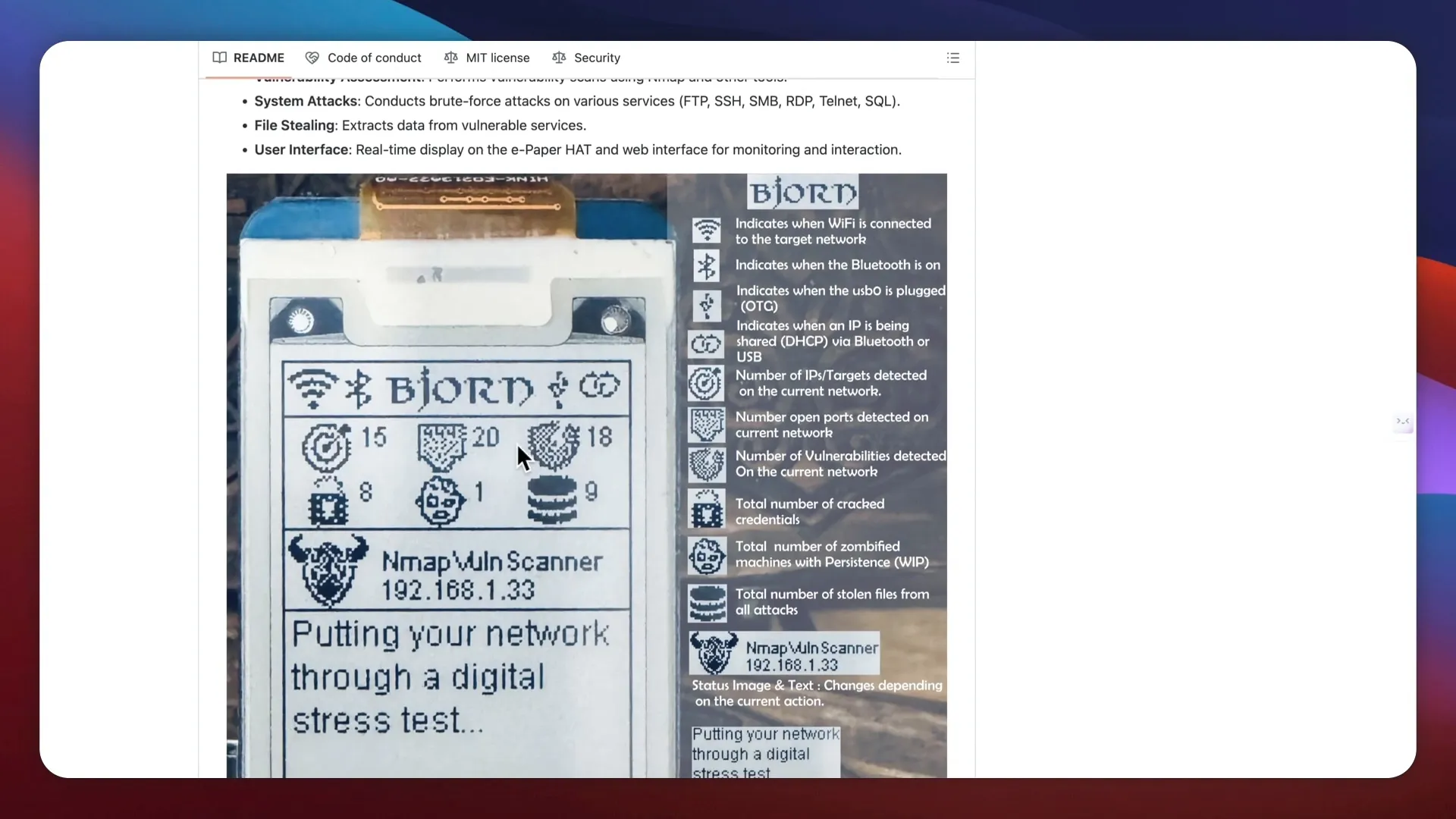The image size is (1456, 819).
Task: Click the "System Attacks" bullet text
Action: pos(577,101)
